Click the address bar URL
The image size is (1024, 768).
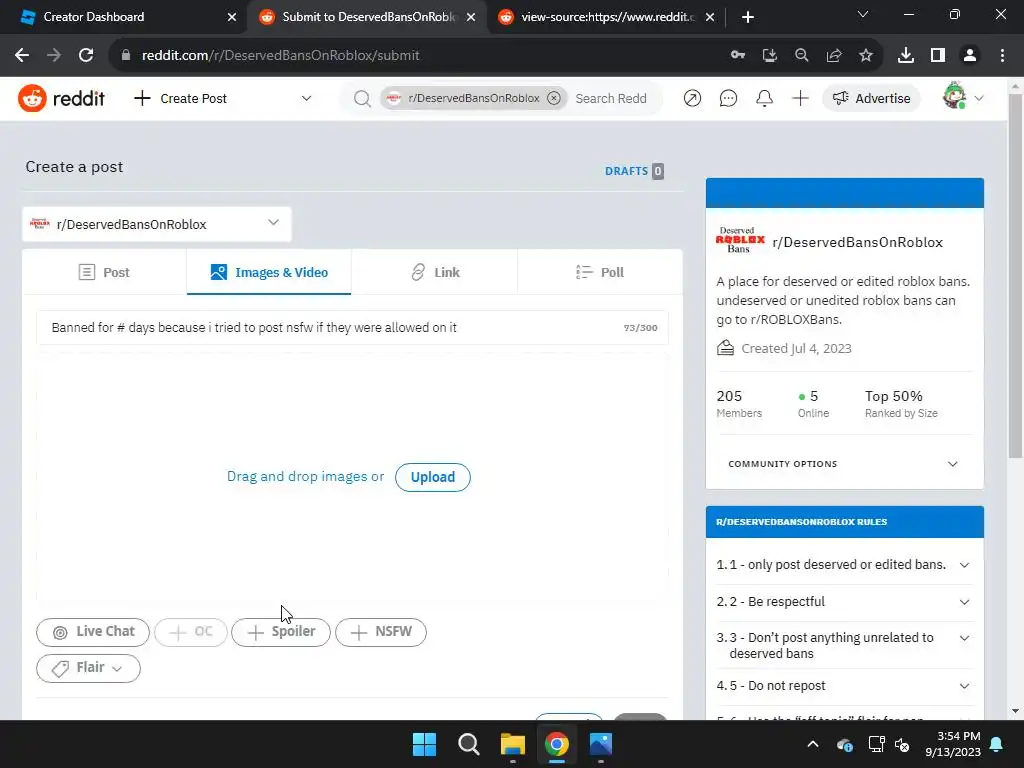tap(281, 56)
